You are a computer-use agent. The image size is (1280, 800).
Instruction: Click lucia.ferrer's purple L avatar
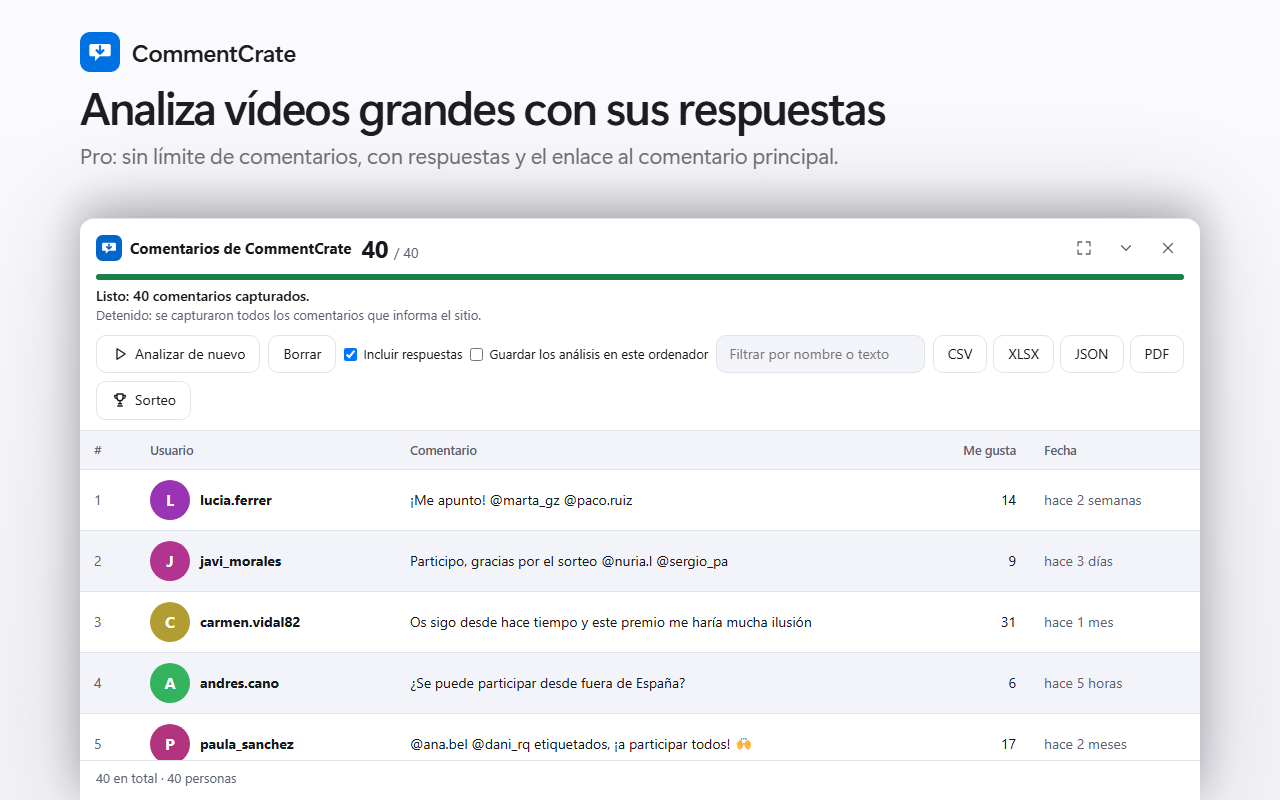[x=170, y=500]
